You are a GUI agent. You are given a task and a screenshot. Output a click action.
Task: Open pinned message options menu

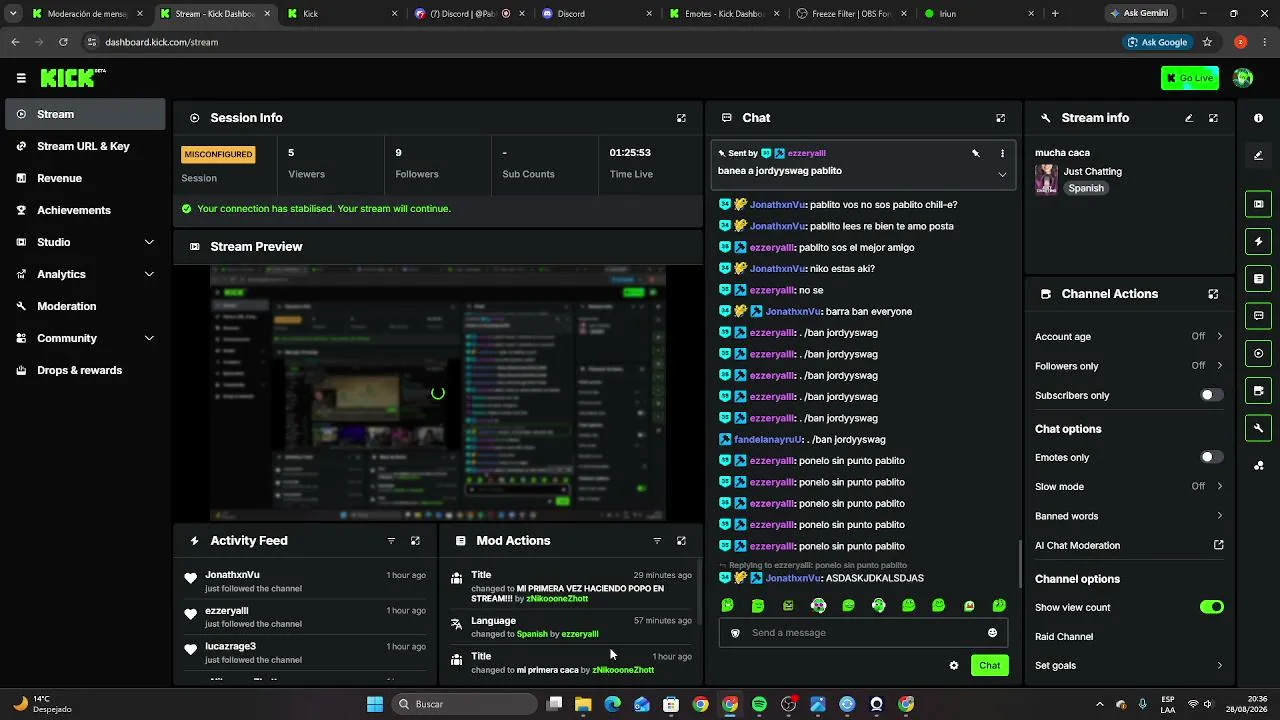pos(1002,153)
